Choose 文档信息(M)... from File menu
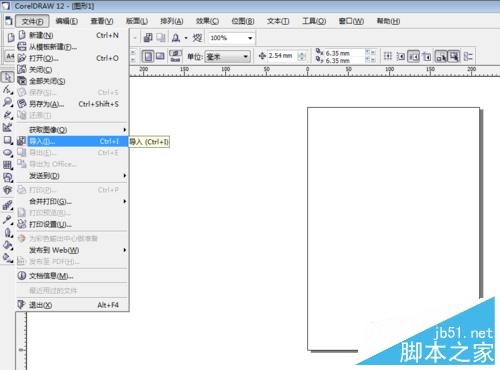 72,276
